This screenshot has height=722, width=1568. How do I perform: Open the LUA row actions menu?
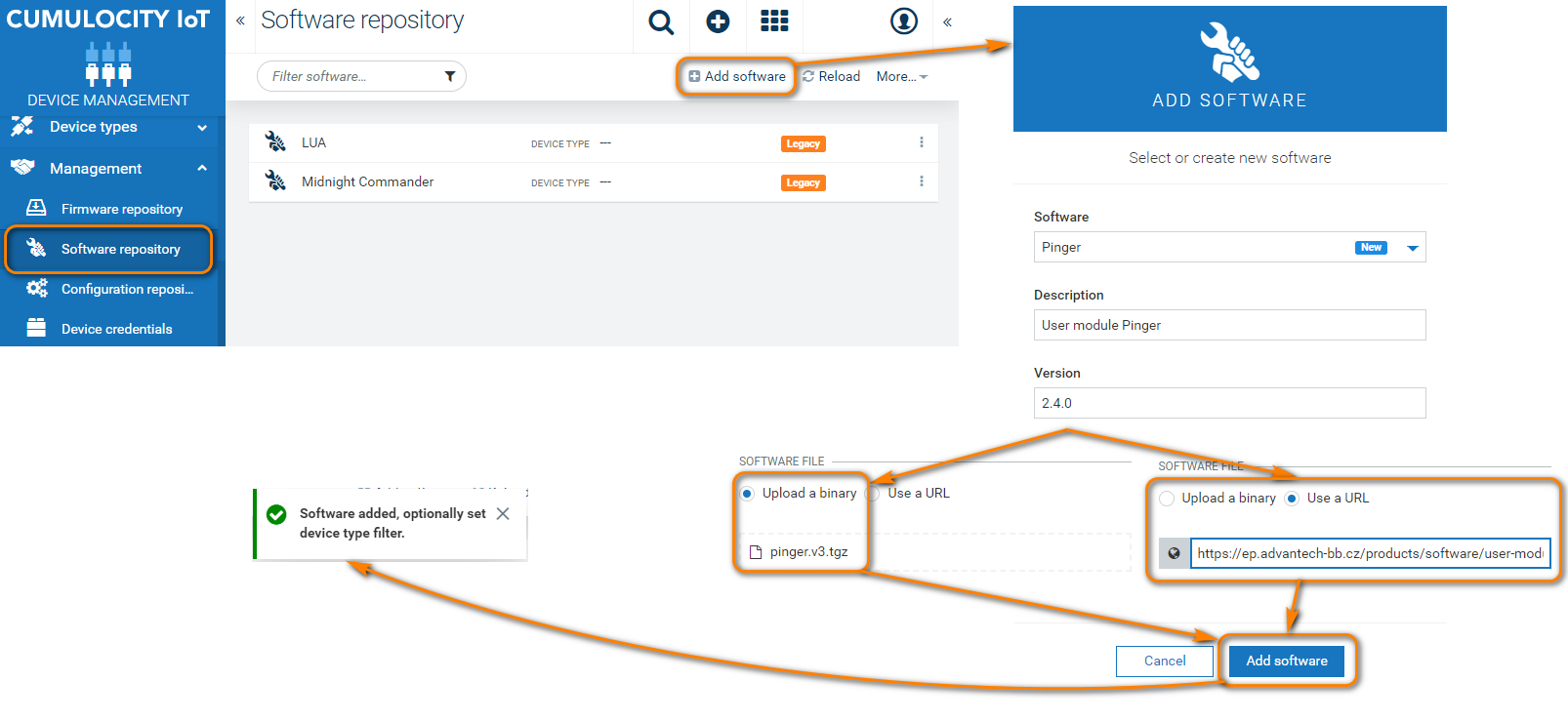coord(921,142)
